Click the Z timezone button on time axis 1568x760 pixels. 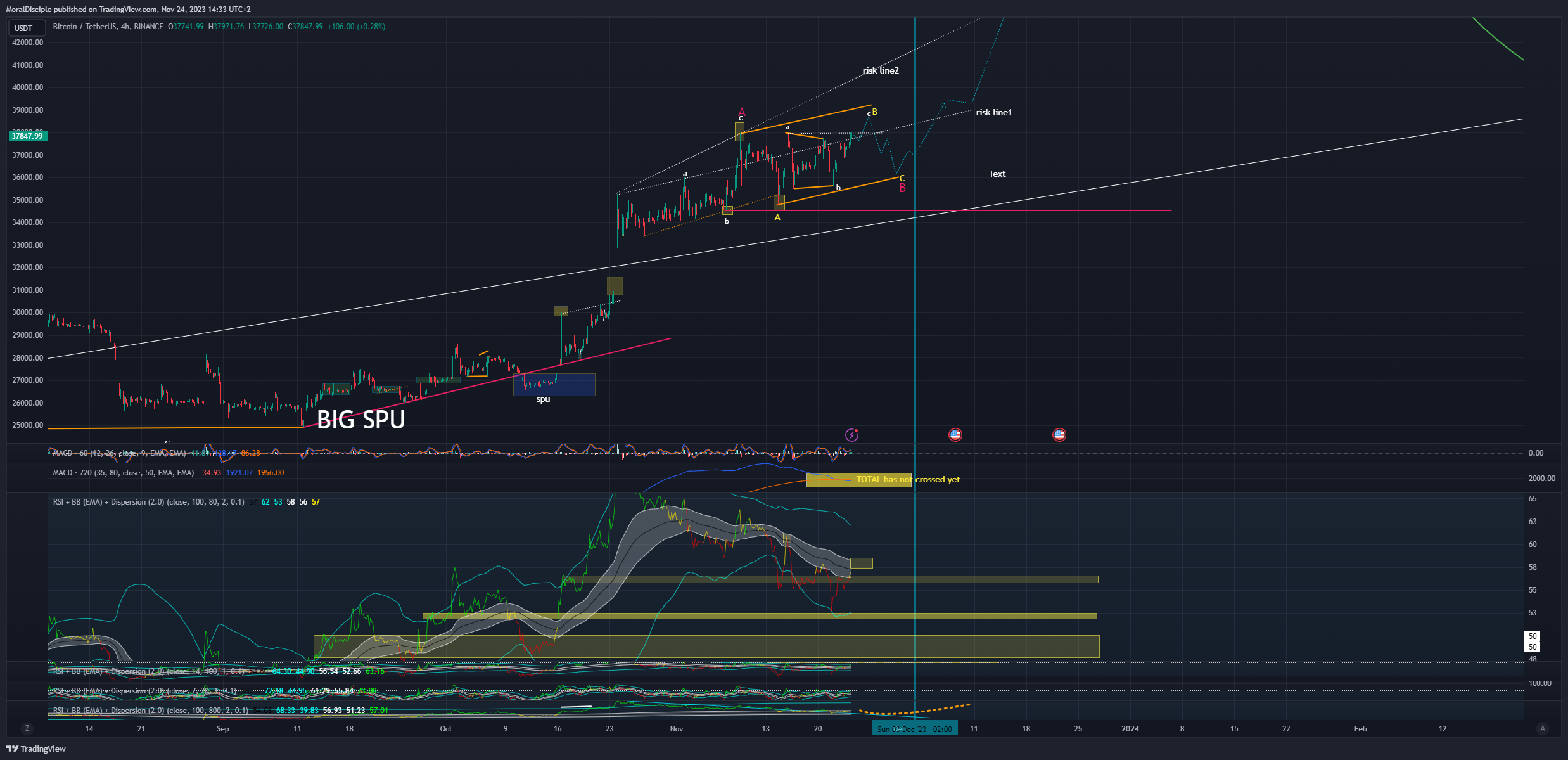27,728
